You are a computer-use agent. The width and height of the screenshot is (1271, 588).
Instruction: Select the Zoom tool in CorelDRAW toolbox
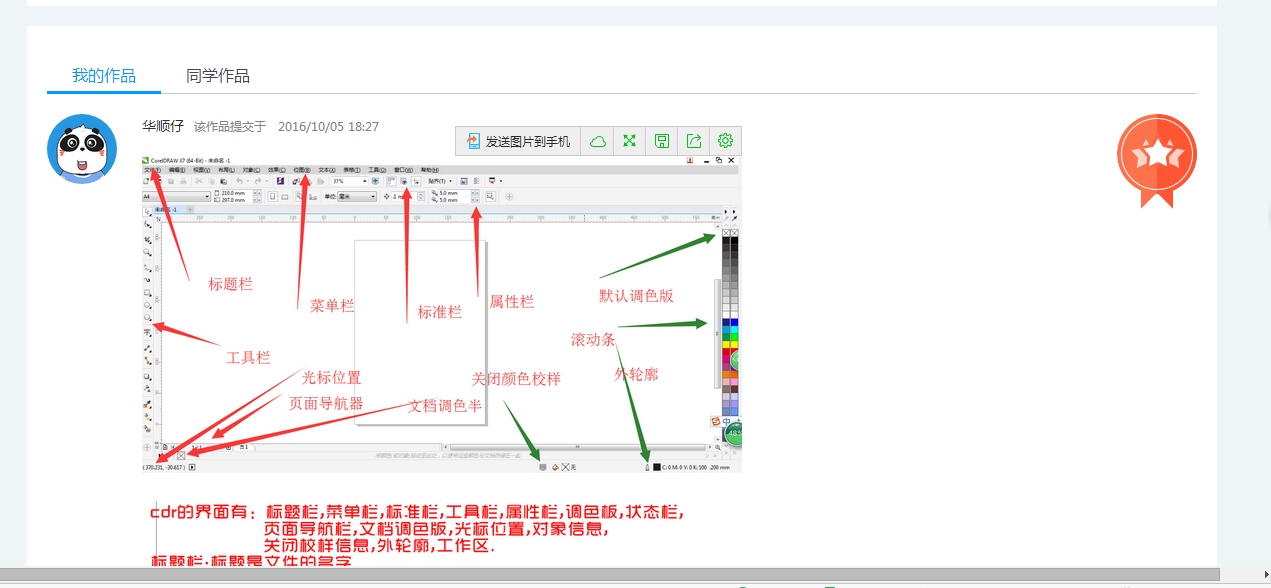(148, 254)
